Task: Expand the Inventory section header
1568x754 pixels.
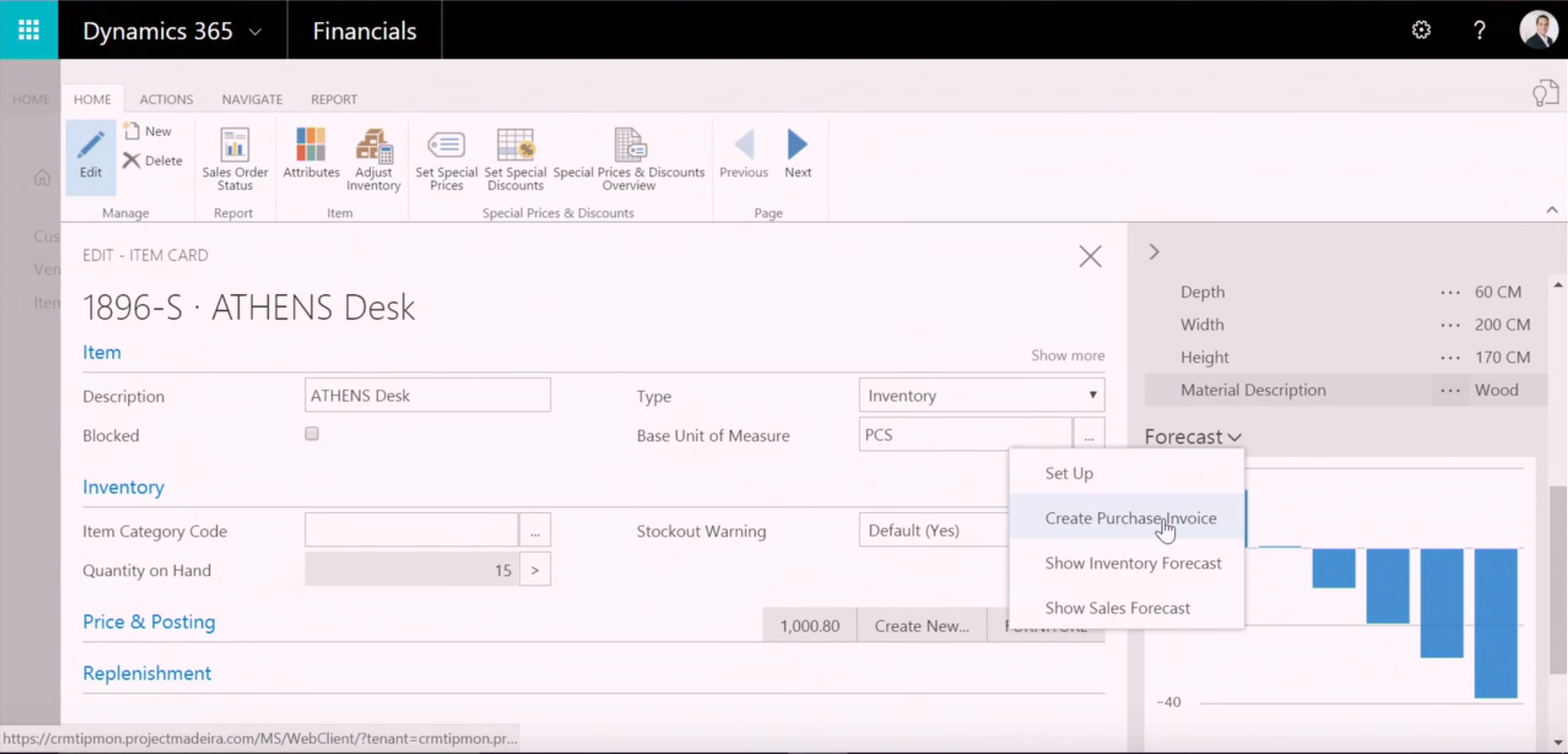Action: tap(123, 487)
